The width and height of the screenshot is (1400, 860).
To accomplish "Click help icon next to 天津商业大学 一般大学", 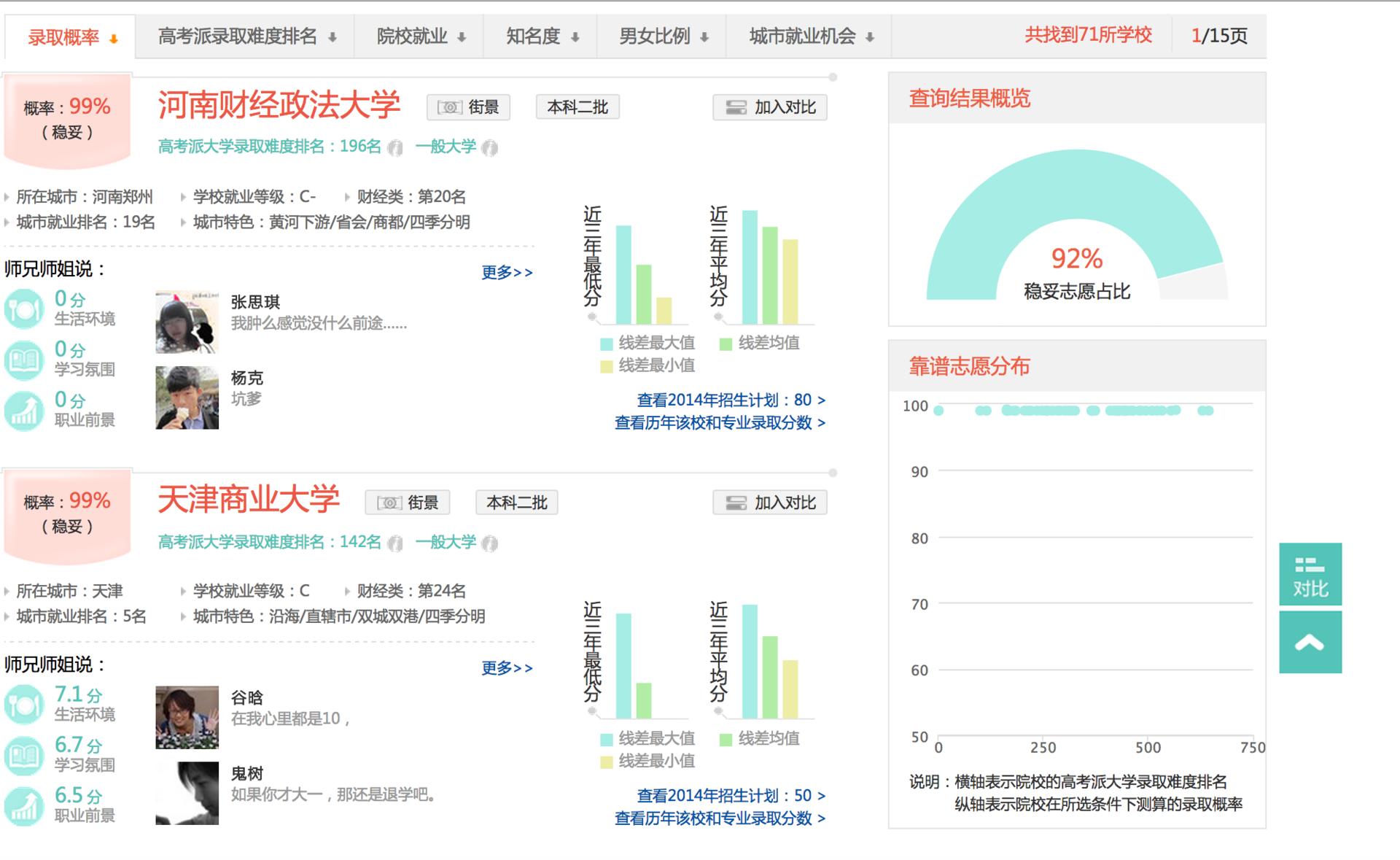I will (490, 543).
